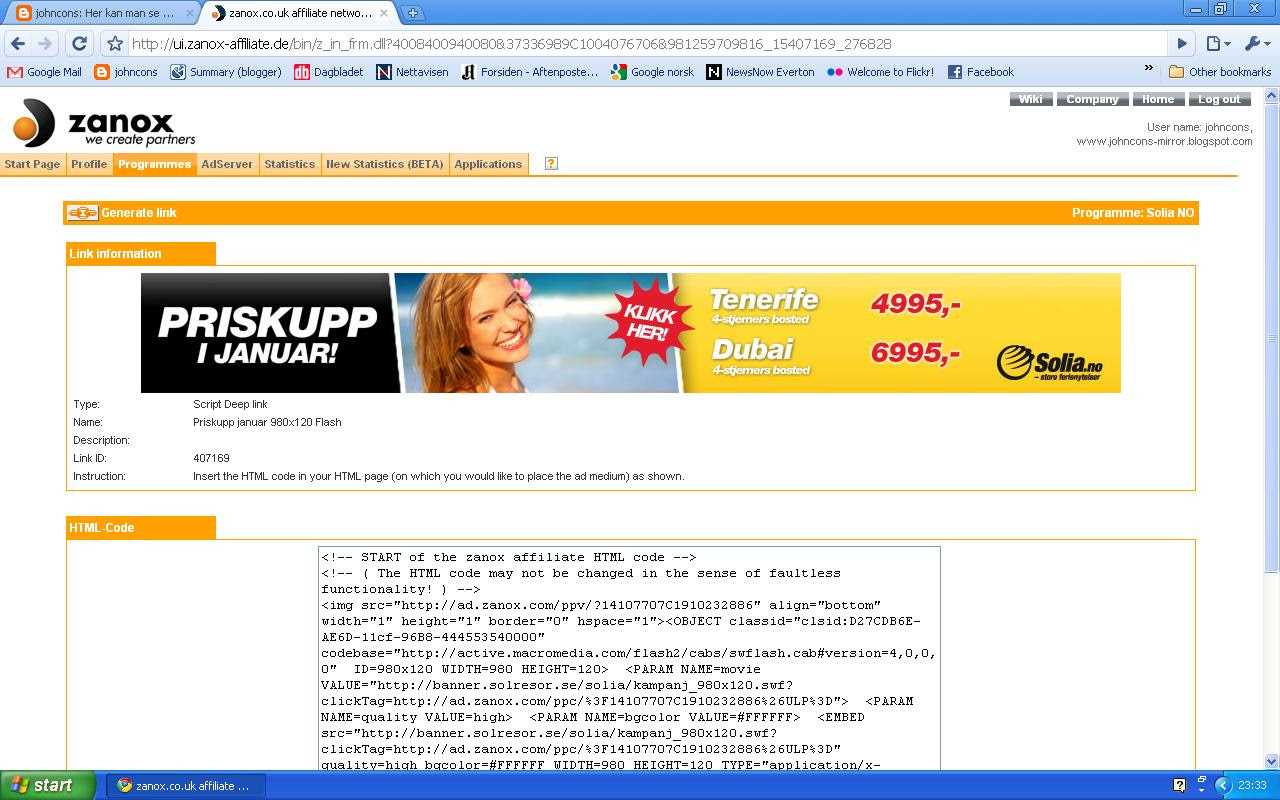1280x800 pixels.
Task: Open the Facebook bookmark
Action: [x=980, y=72]
